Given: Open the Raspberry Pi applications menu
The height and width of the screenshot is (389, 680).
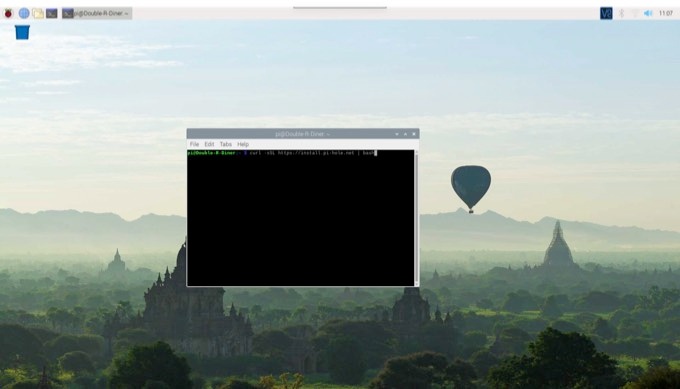Looking at the screenshot, I should tap(8, 13).
